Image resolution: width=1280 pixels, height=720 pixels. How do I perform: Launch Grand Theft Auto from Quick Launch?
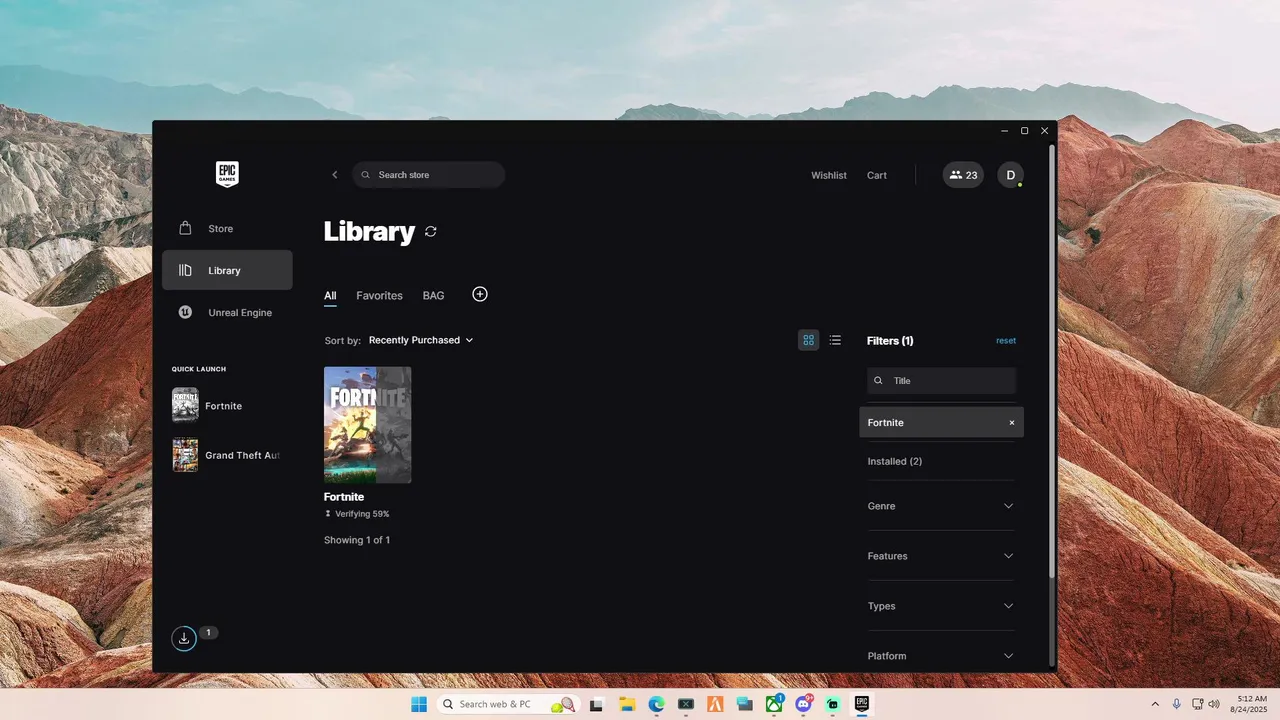coord(227,455)
